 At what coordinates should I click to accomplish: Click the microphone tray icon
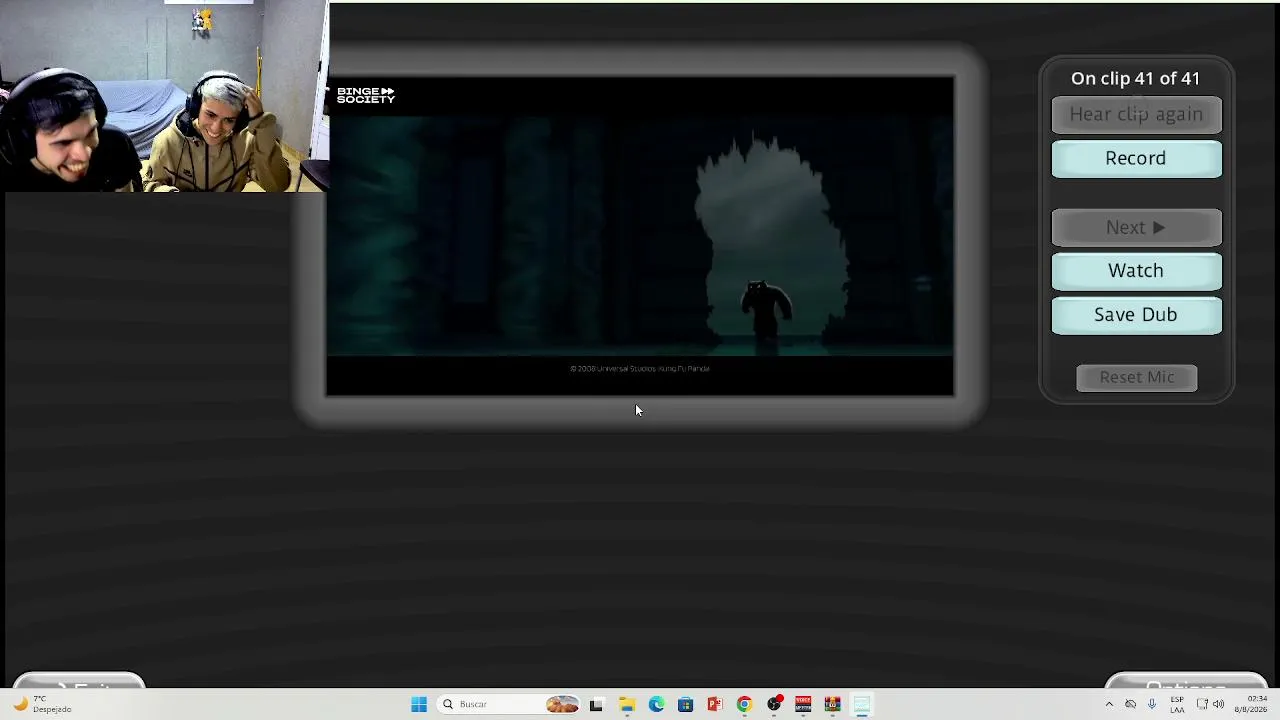[x=1152, y=705]
